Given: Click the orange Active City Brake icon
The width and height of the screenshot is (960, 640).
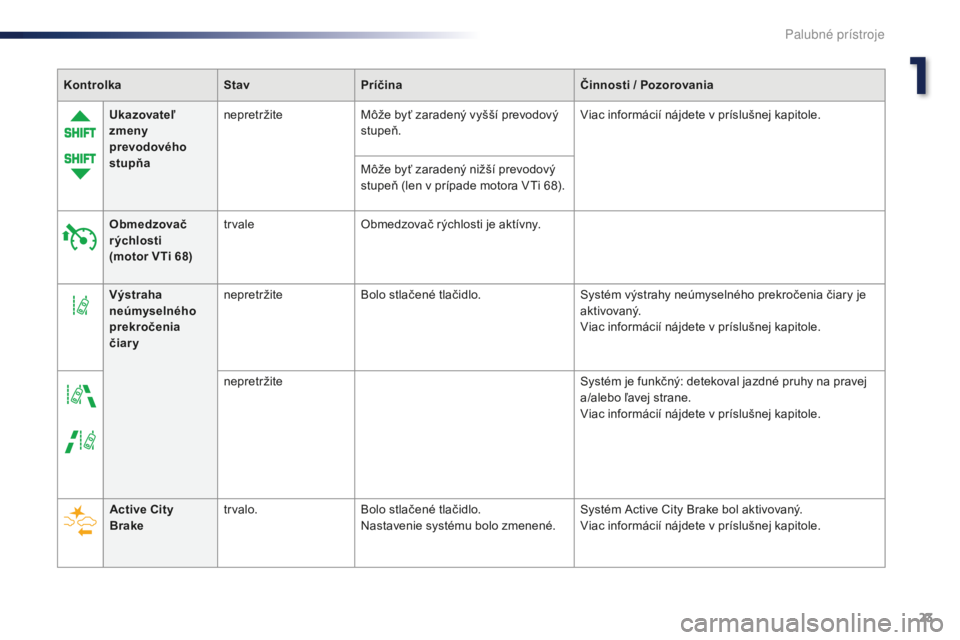Looking at the screenshot, I should [x=80, y=521].
